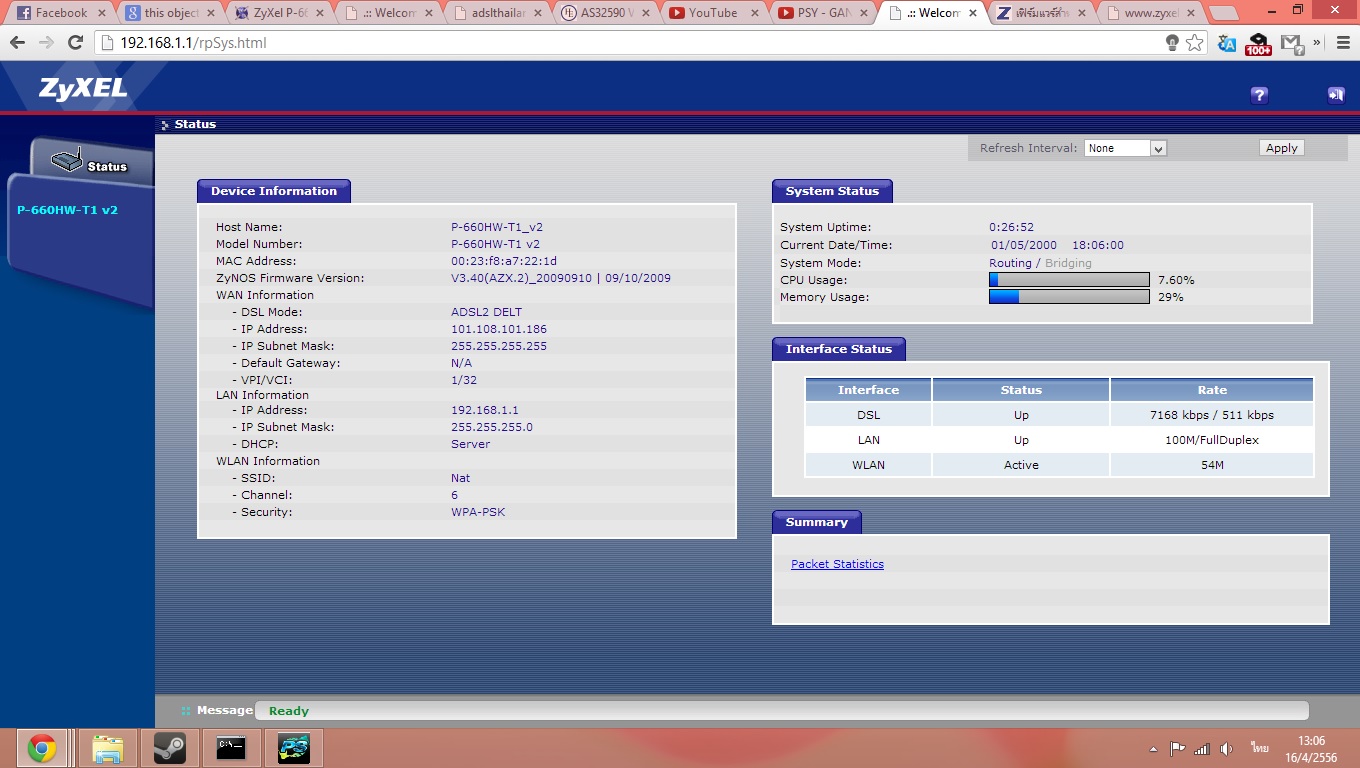This screenshot has width=1360, height=768.
Task: Open the taskbar clock and date
Action: tap(1311, 749)
